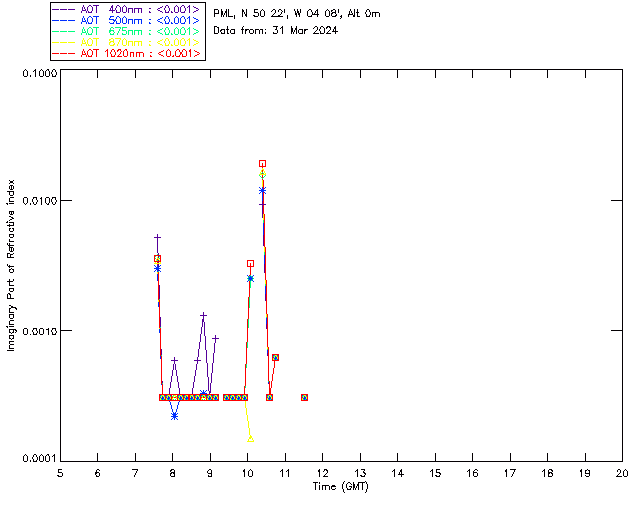Click the x-axis tick label 5

tap(60, 473)
